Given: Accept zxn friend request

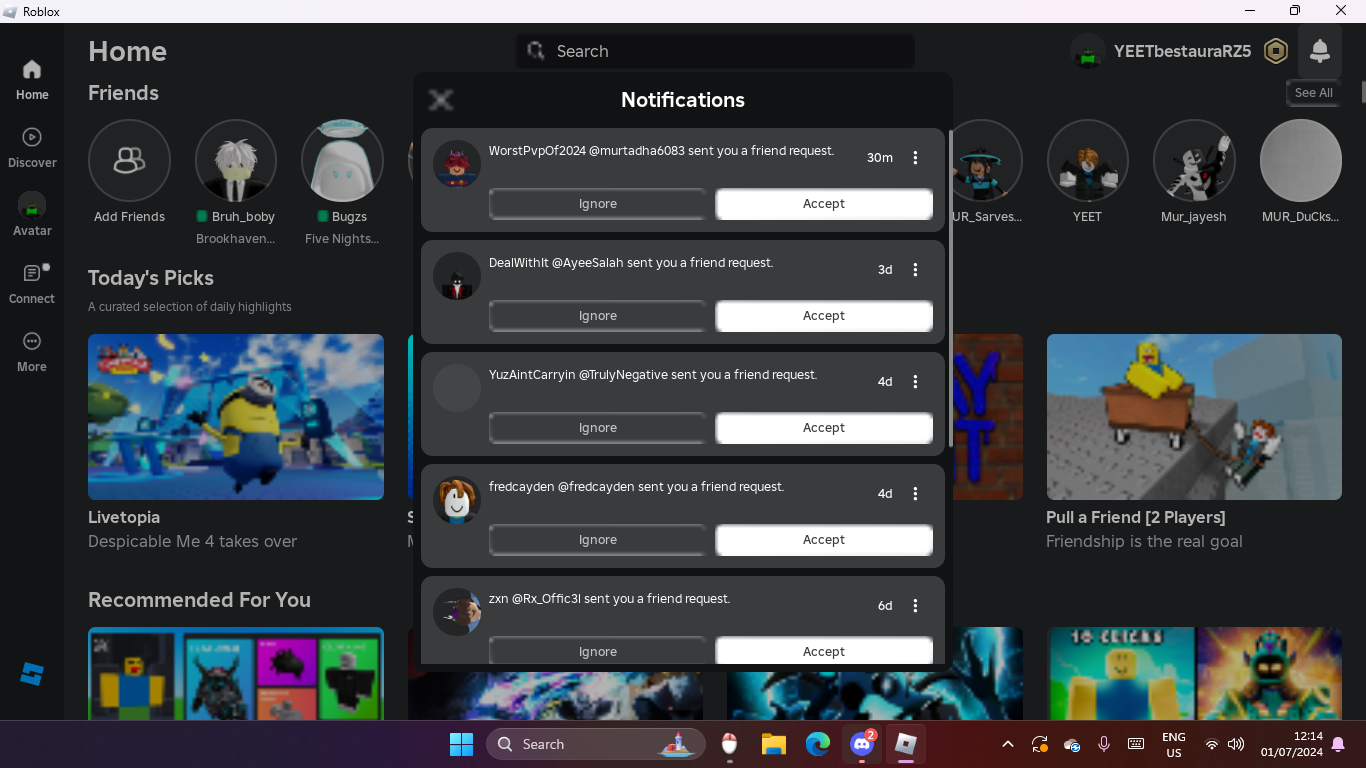Looking at the screenshot, I should [824, 651].
